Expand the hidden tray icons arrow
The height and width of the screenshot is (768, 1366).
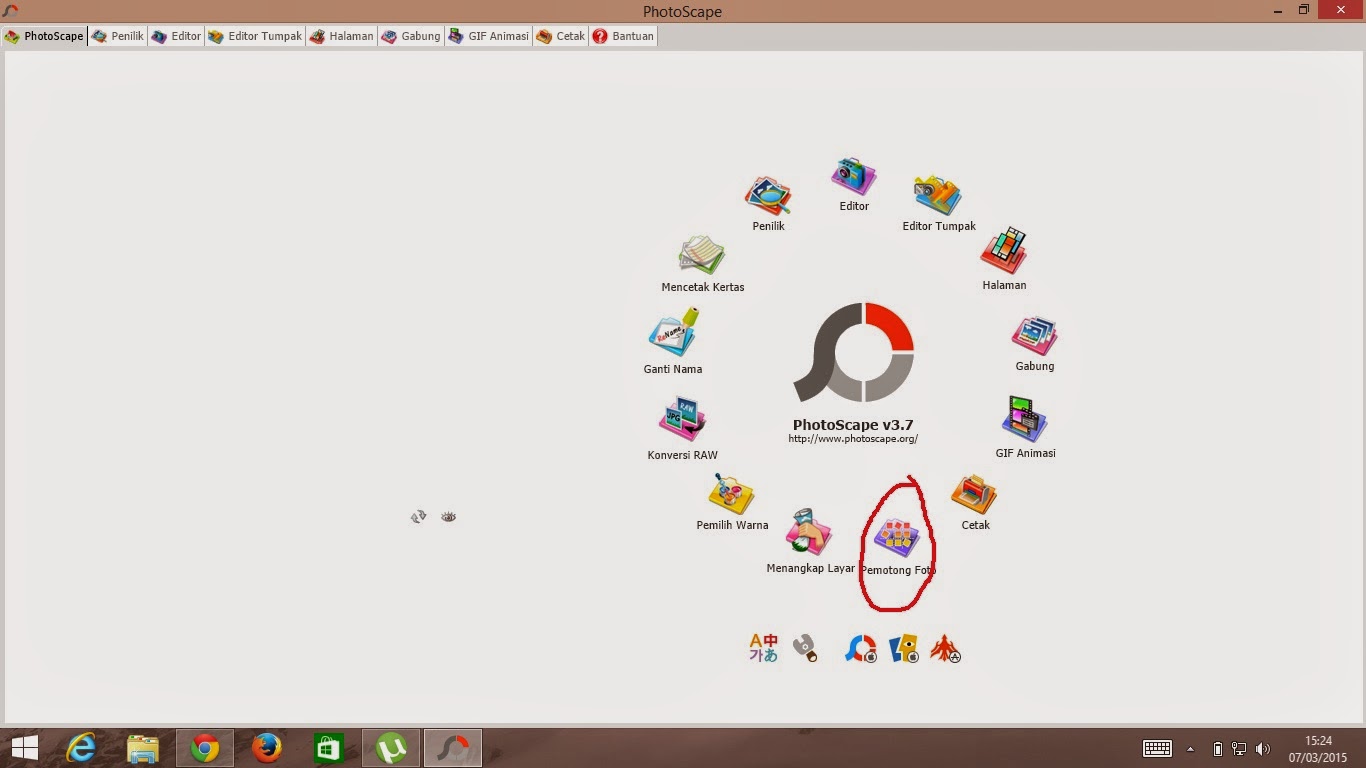tap(1190, 749)
